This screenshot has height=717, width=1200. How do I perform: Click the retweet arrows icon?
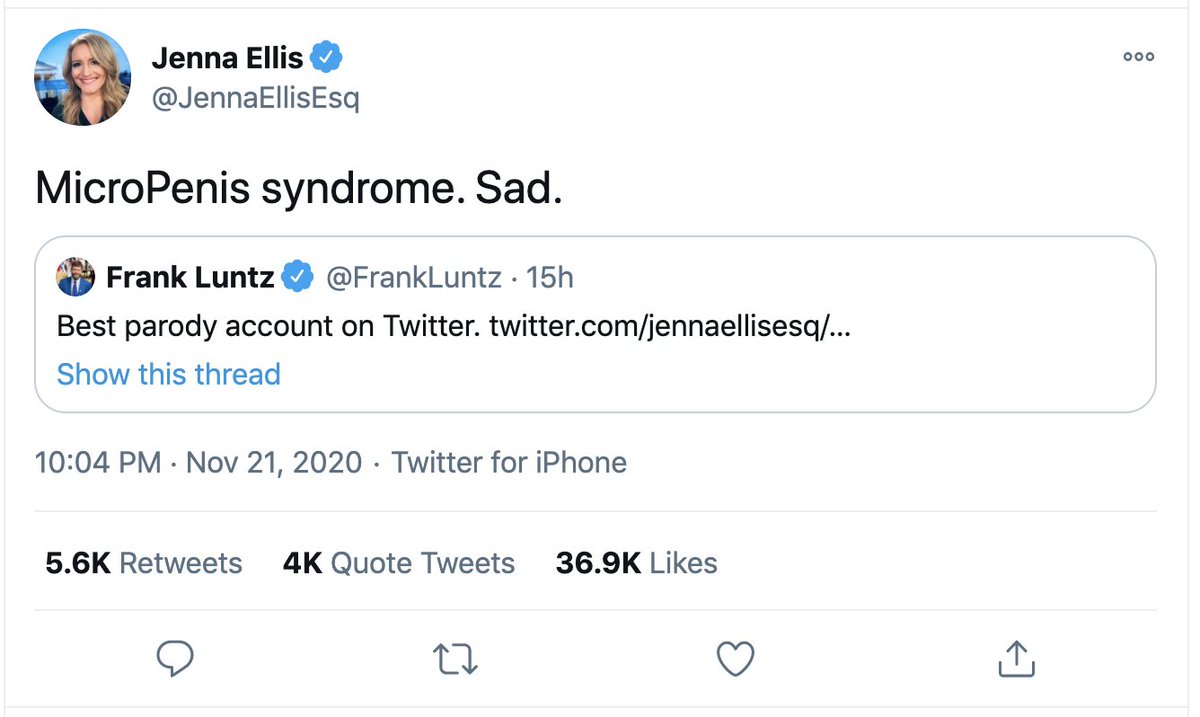[x=455, y=659]
